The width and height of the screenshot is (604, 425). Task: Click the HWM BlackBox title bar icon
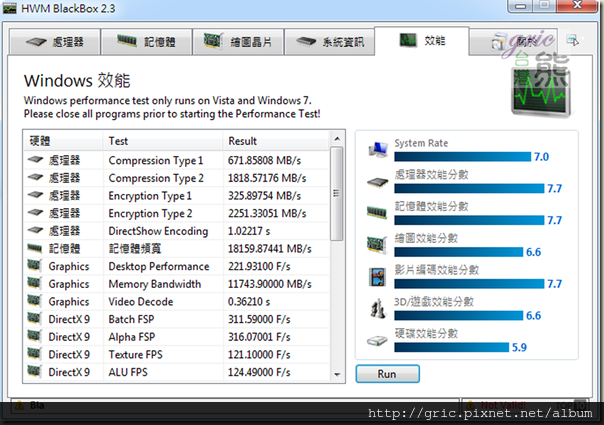click(10, 8)
